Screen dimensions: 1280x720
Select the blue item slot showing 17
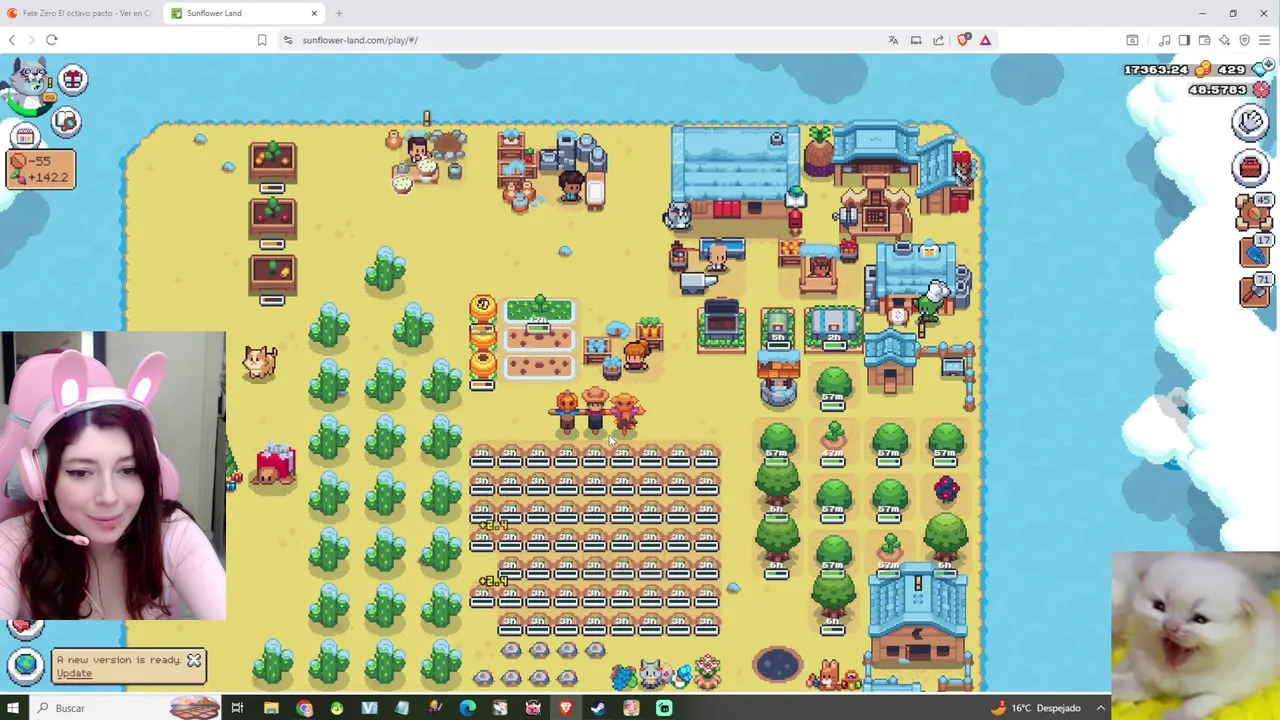click(1255, 251)
